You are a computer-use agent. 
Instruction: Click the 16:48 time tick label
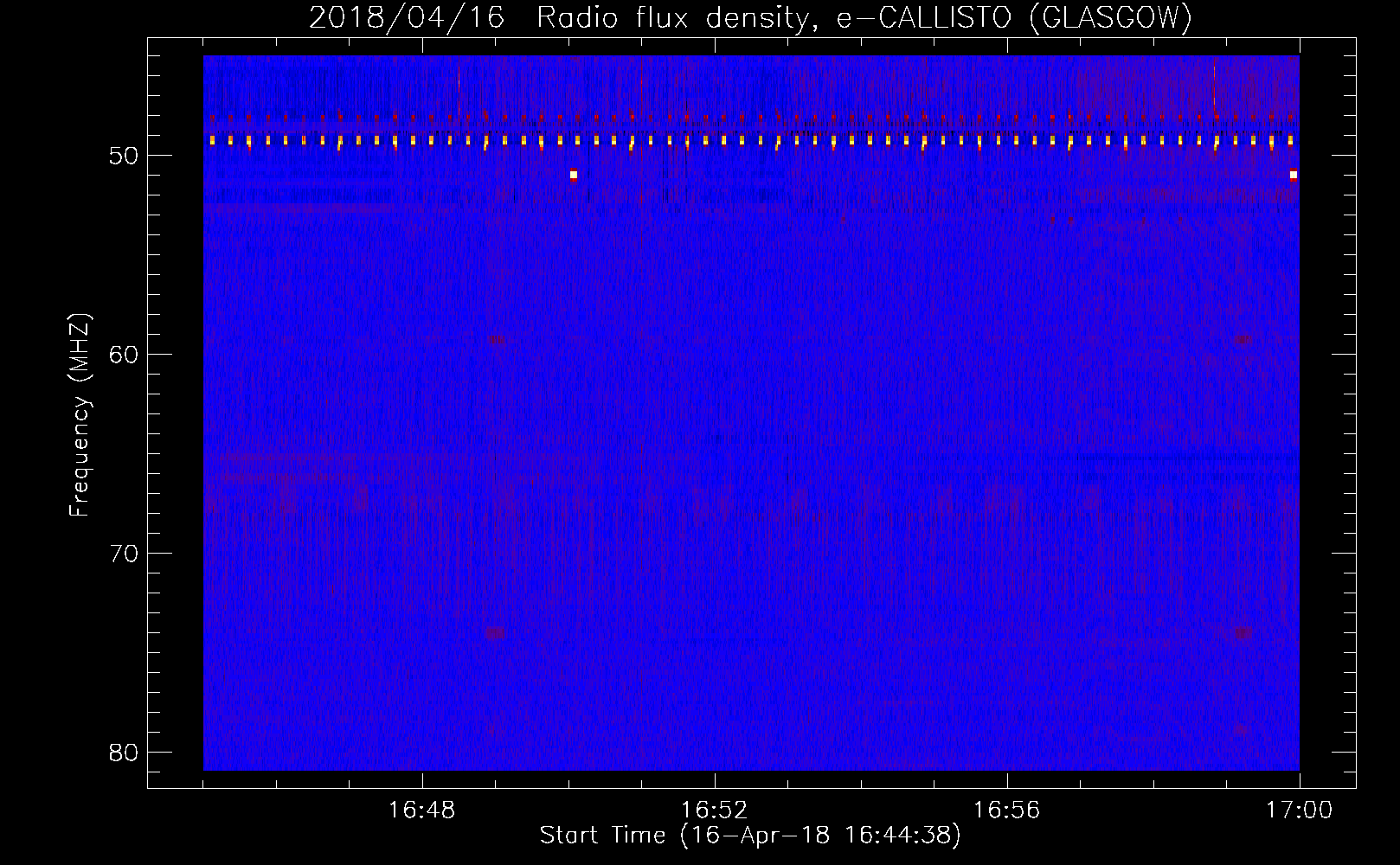point(422,811)
